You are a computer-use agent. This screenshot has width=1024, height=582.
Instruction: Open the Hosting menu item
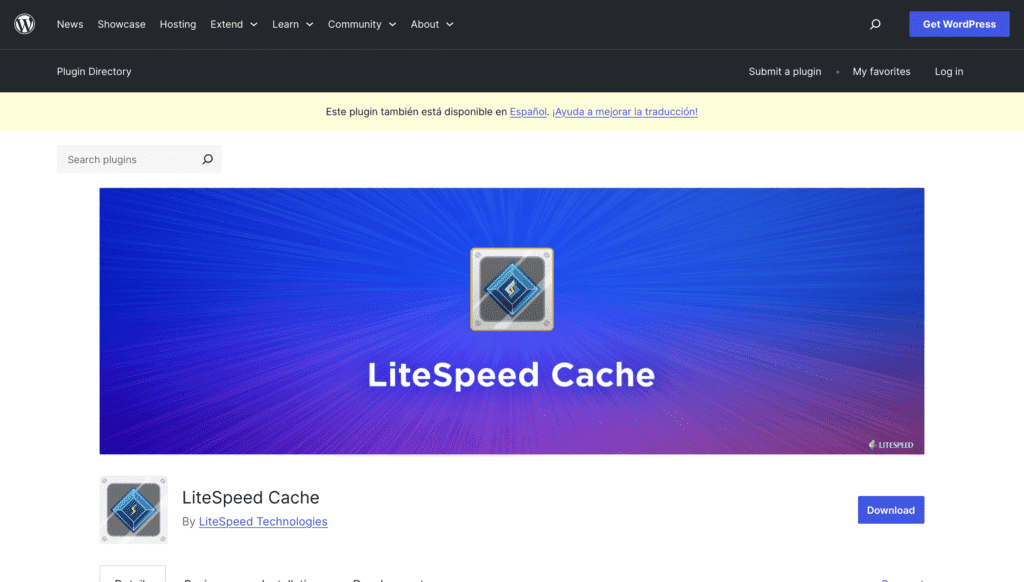click(178, 24)
